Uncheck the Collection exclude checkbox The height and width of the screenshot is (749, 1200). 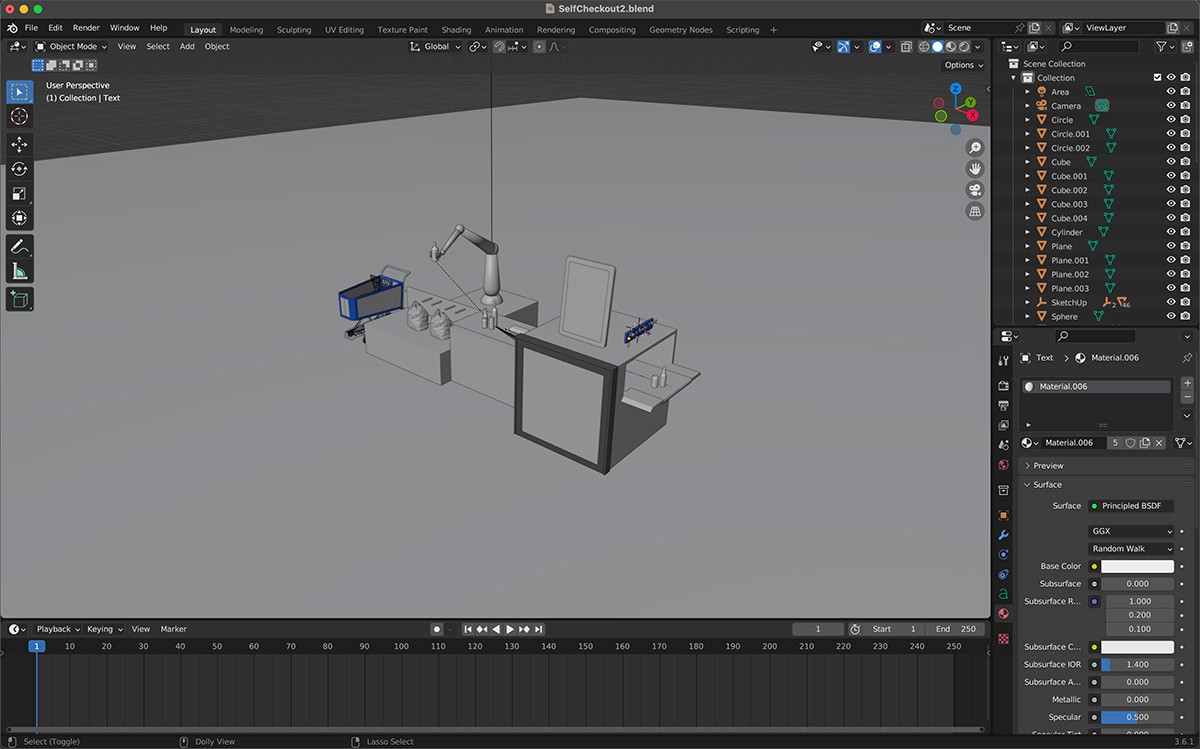[1157, 78]
